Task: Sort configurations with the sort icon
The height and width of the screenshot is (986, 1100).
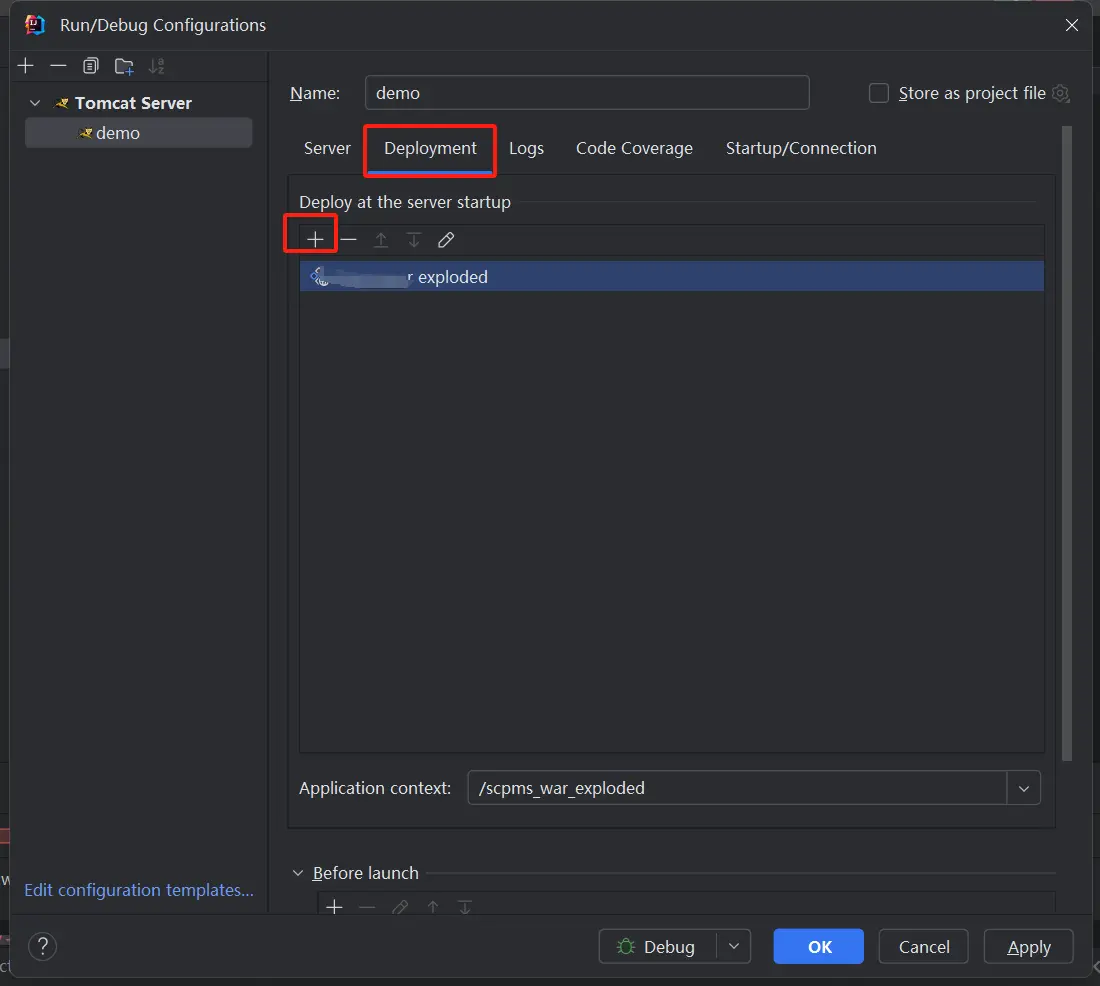Action: tap(156, 66)
